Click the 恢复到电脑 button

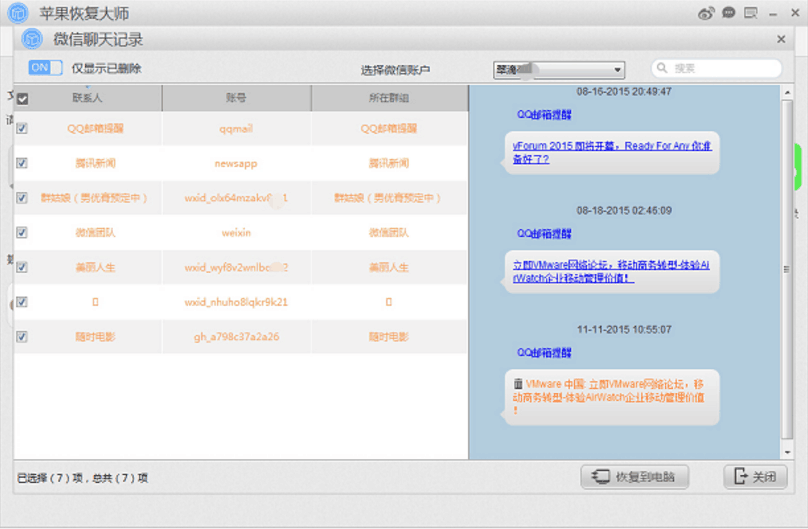(x=634, y=477)
